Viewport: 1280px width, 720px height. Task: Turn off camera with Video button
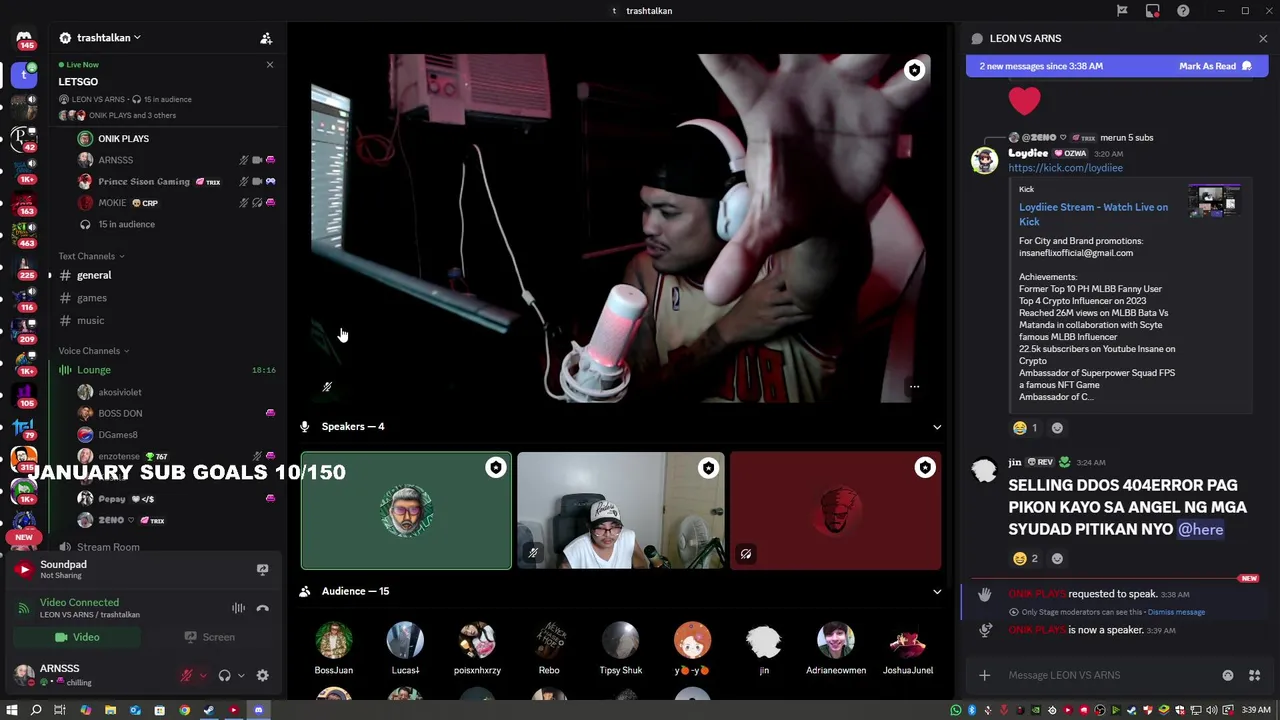tap(77, 637)
